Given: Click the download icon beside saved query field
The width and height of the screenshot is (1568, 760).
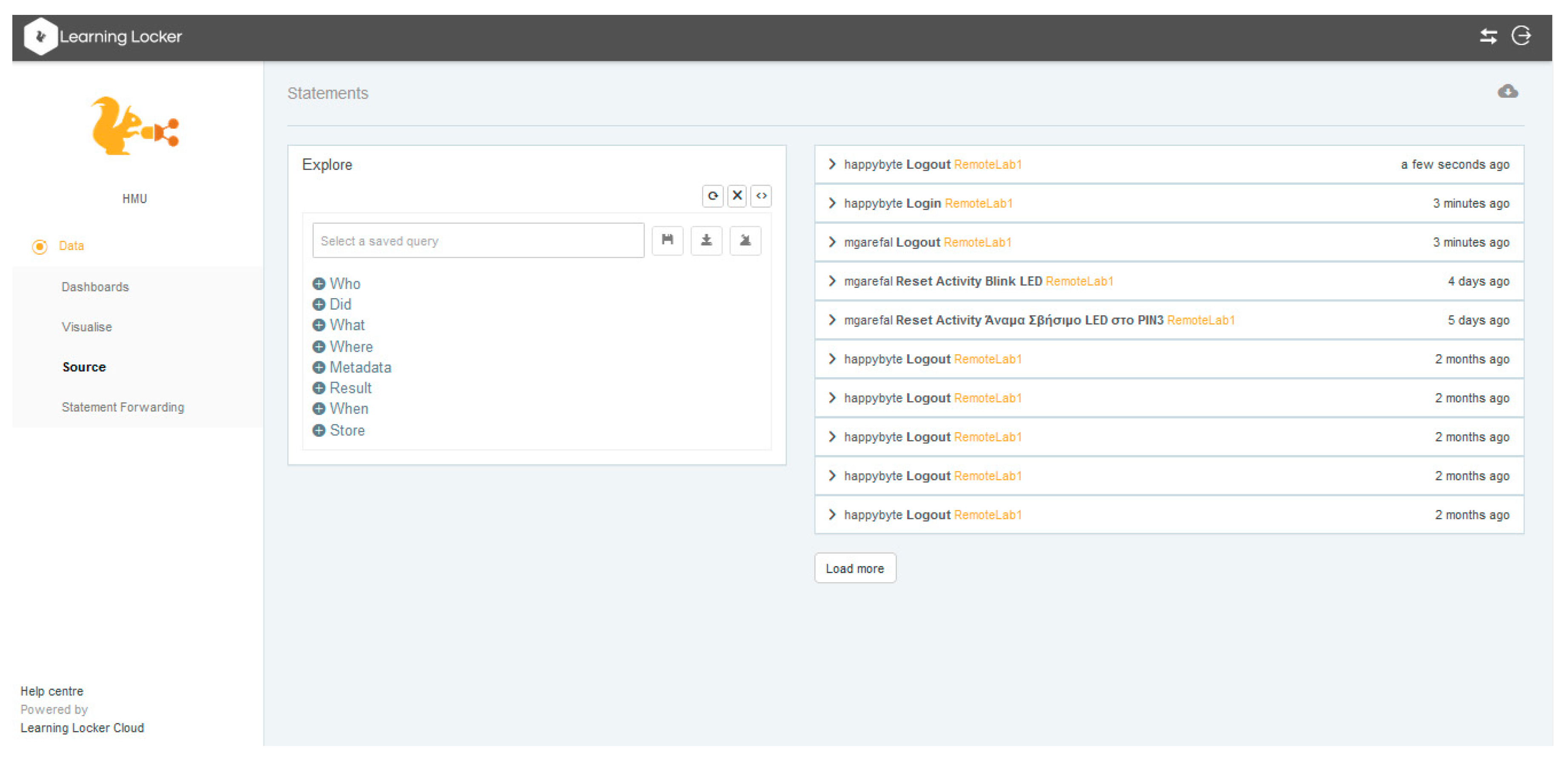Looking at the screenshot, I should pyautogui.click(x=706, y=240).
